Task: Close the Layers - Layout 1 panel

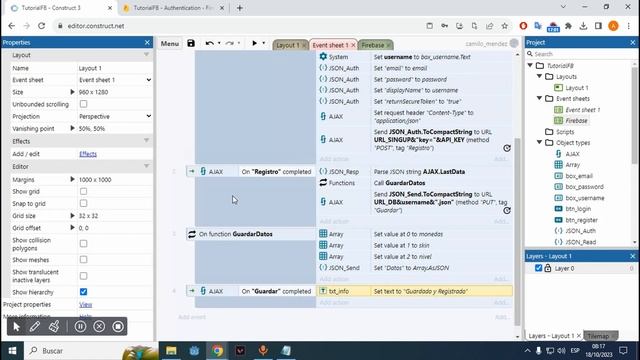Action: click(x=633, y=256)
